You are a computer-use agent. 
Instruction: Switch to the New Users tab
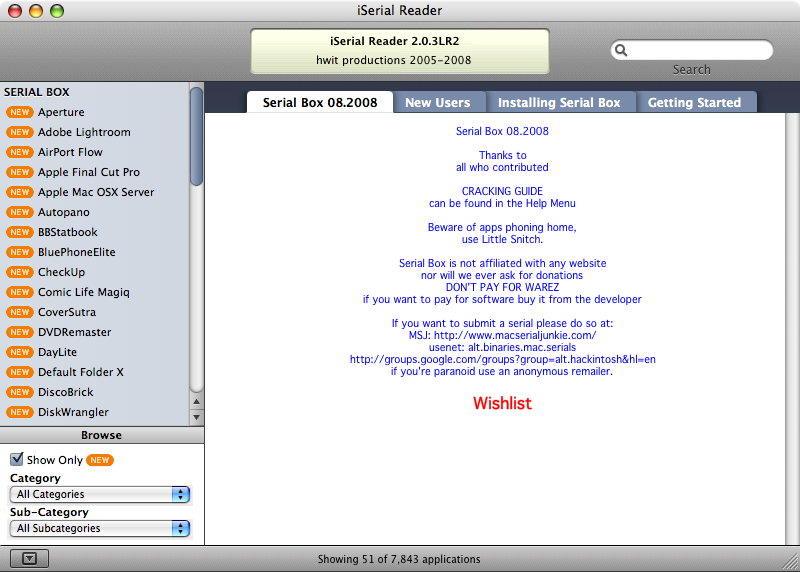[x=438, y=103]
